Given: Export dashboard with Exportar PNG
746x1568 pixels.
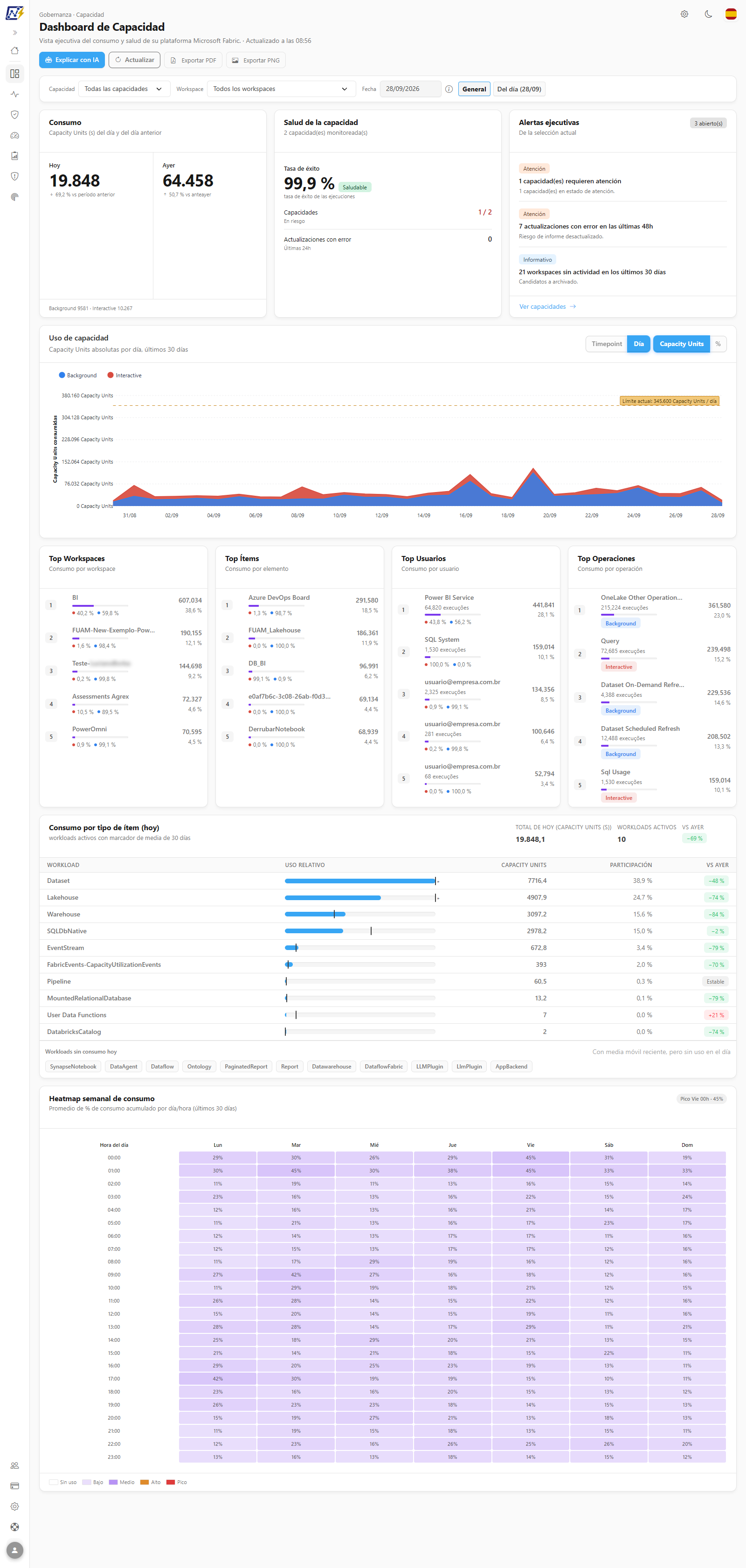Looking at the screenshot, I should click(x=256, y=60).
